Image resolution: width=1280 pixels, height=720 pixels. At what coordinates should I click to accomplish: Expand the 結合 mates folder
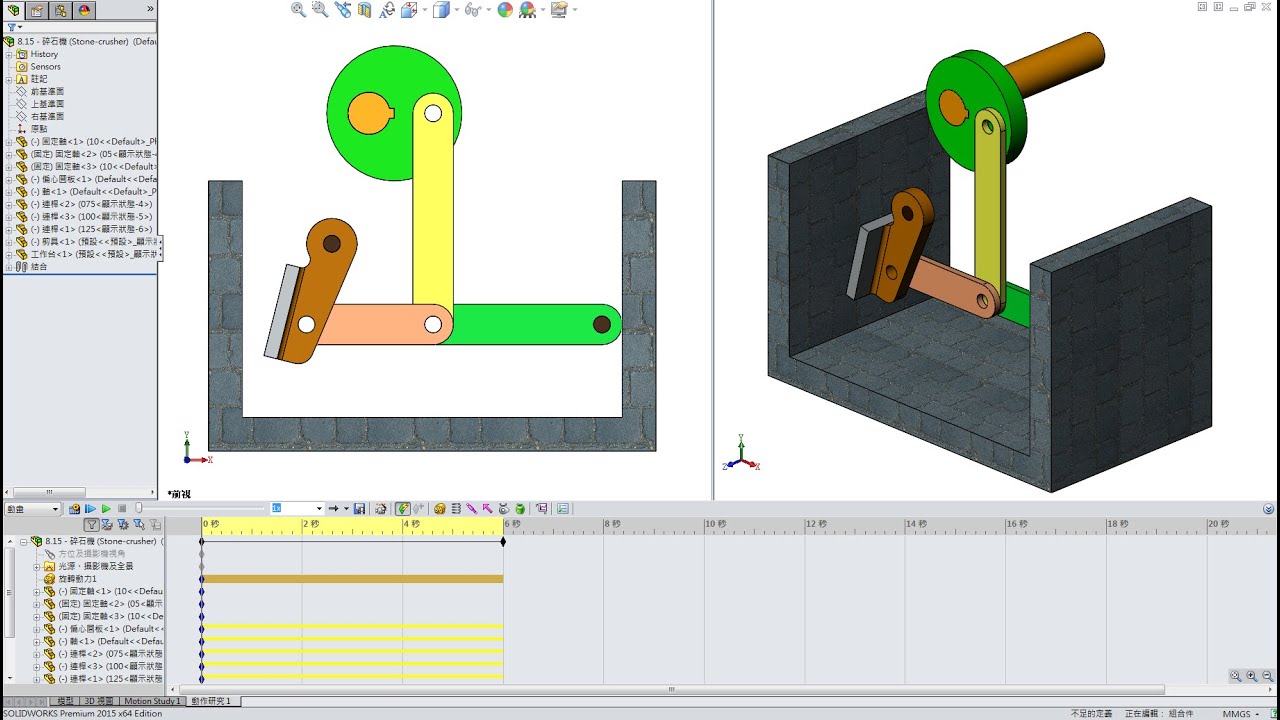coord(9,267)
